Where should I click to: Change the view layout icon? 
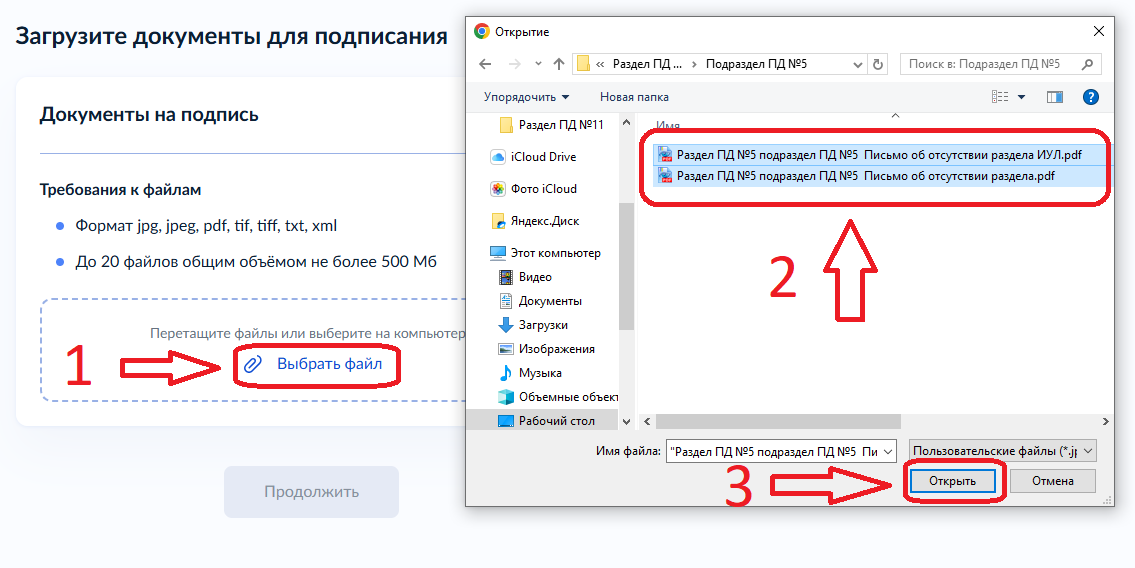[x=1000, y=97]
